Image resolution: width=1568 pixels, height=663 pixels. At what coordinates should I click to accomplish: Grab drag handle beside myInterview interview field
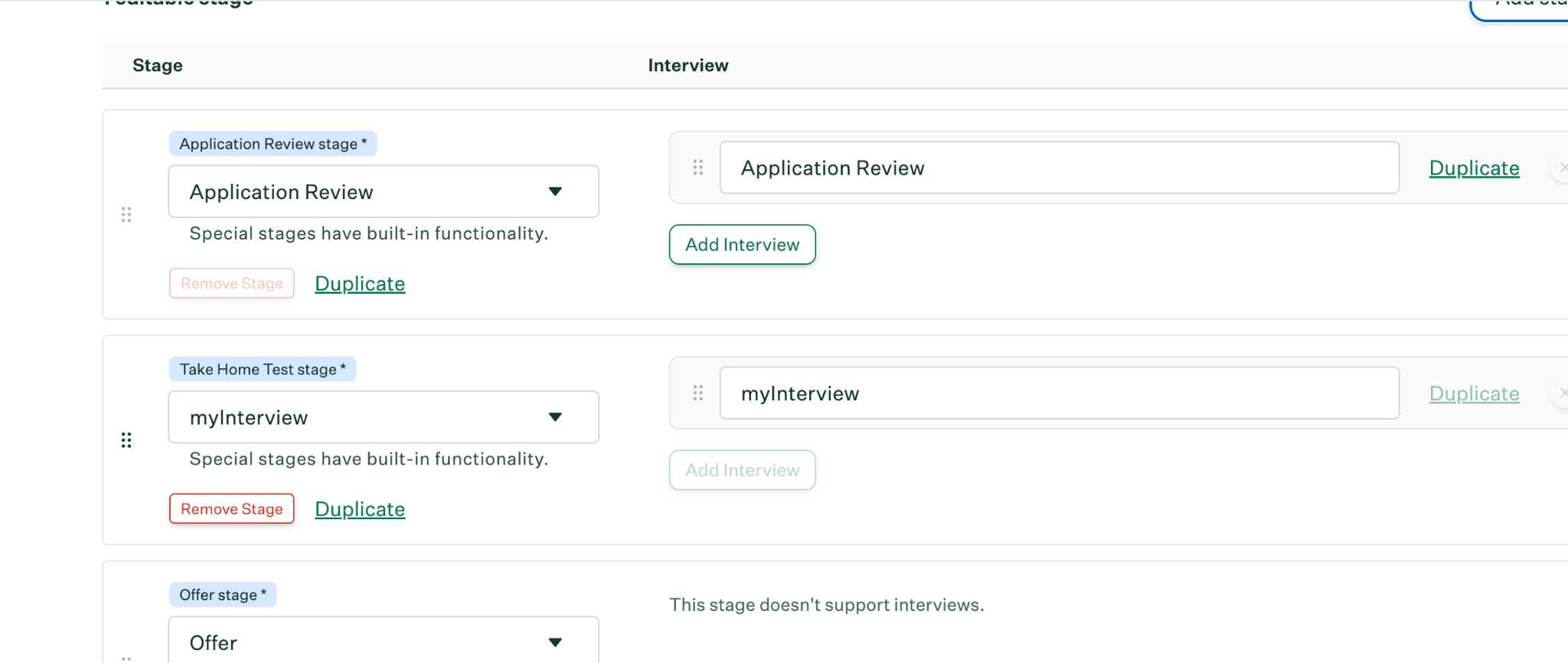(697, 393)
